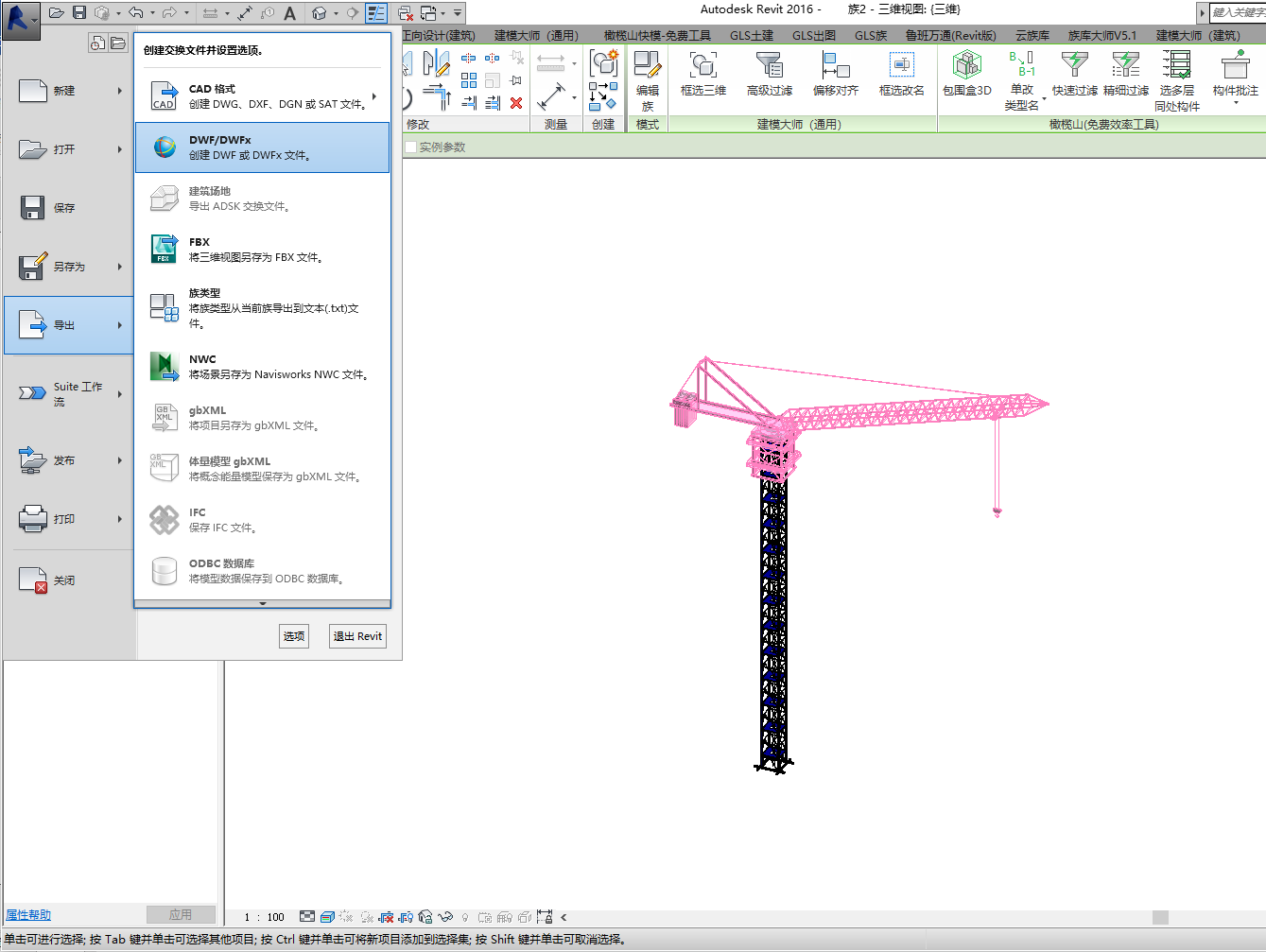Click the close hidden windows icon

tap(405, 13)
